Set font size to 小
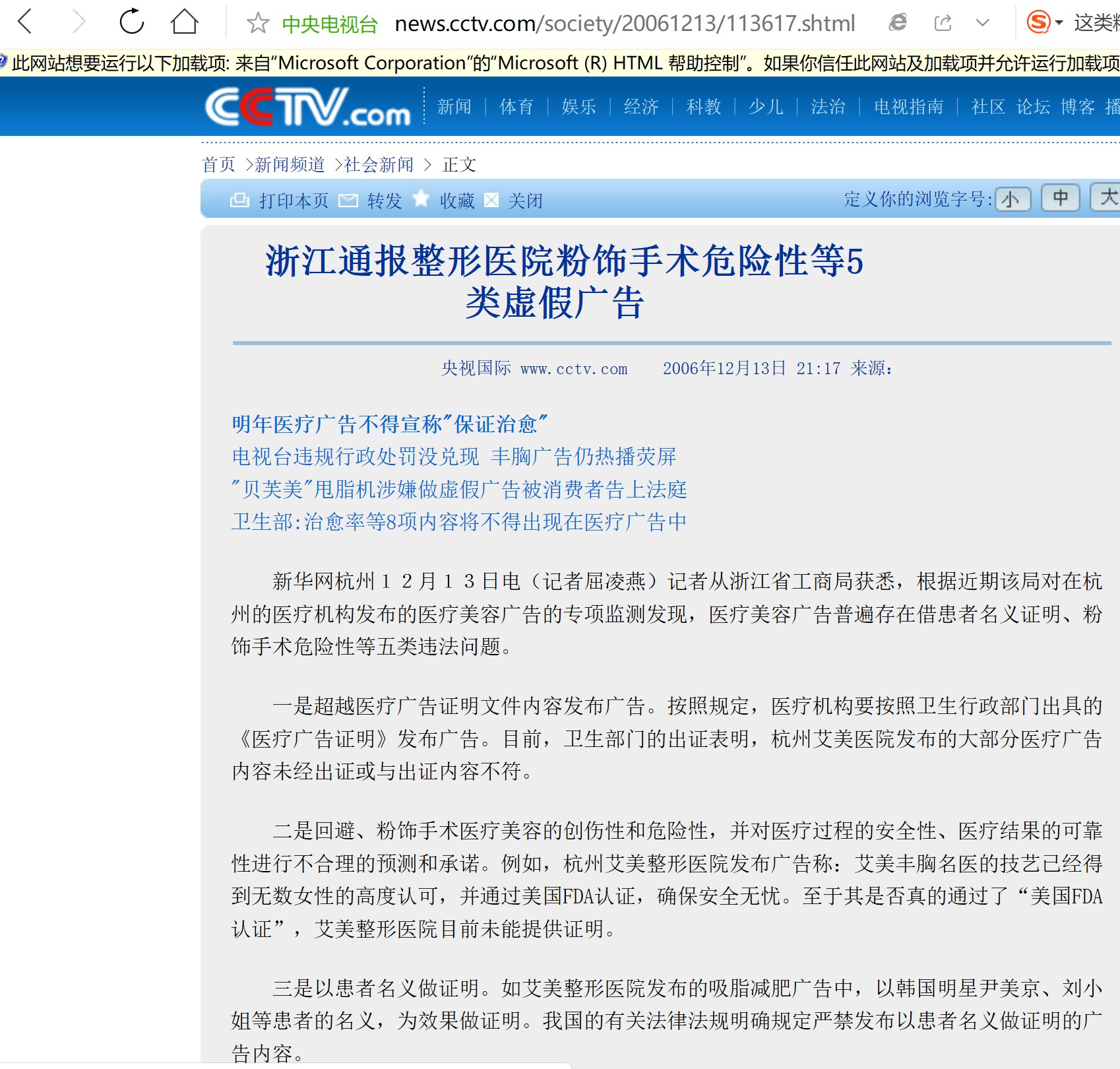The image size is (1120, 1069). point(1012,199)
